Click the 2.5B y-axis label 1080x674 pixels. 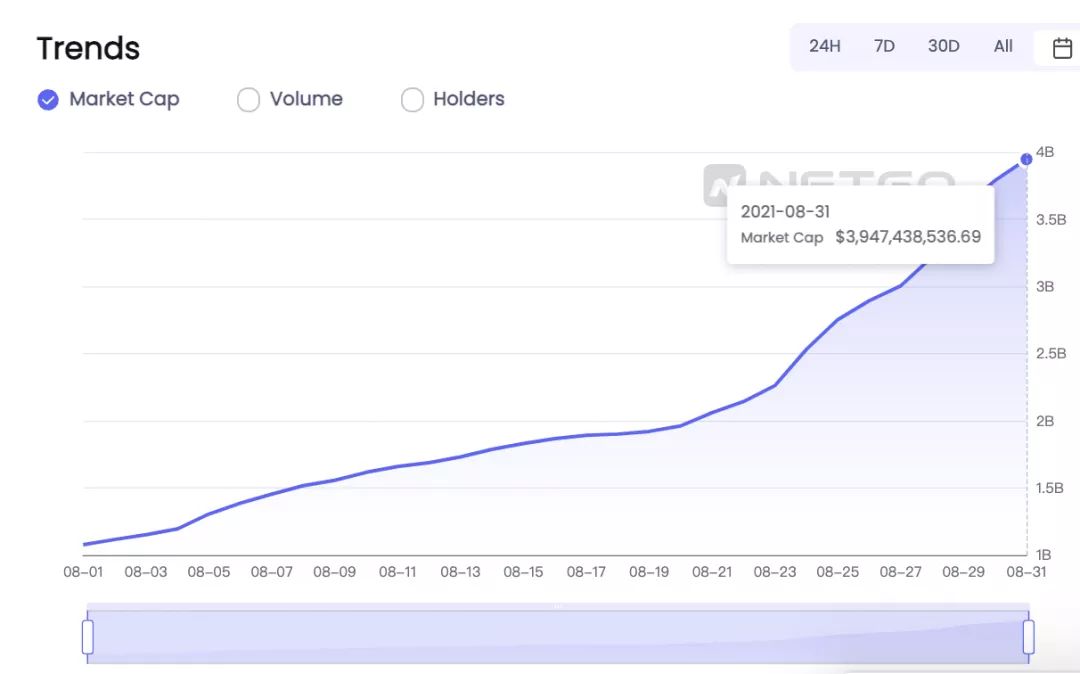pos(1051,353)
